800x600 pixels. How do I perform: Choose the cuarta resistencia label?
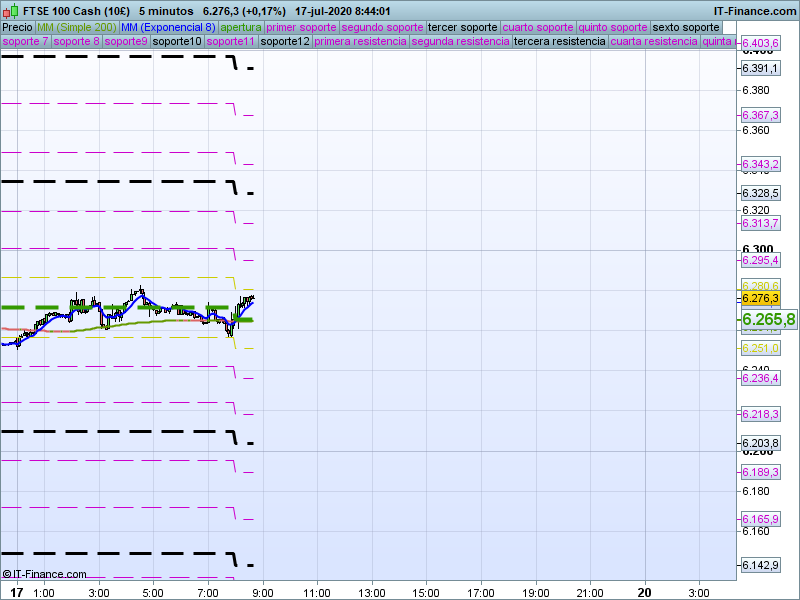coord(654,41)
